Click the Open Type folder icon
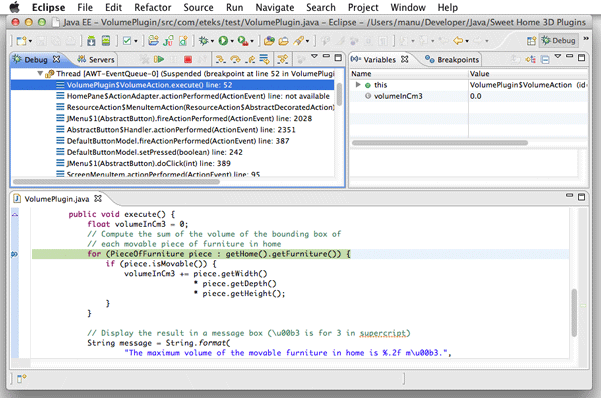 coord(283,41)
